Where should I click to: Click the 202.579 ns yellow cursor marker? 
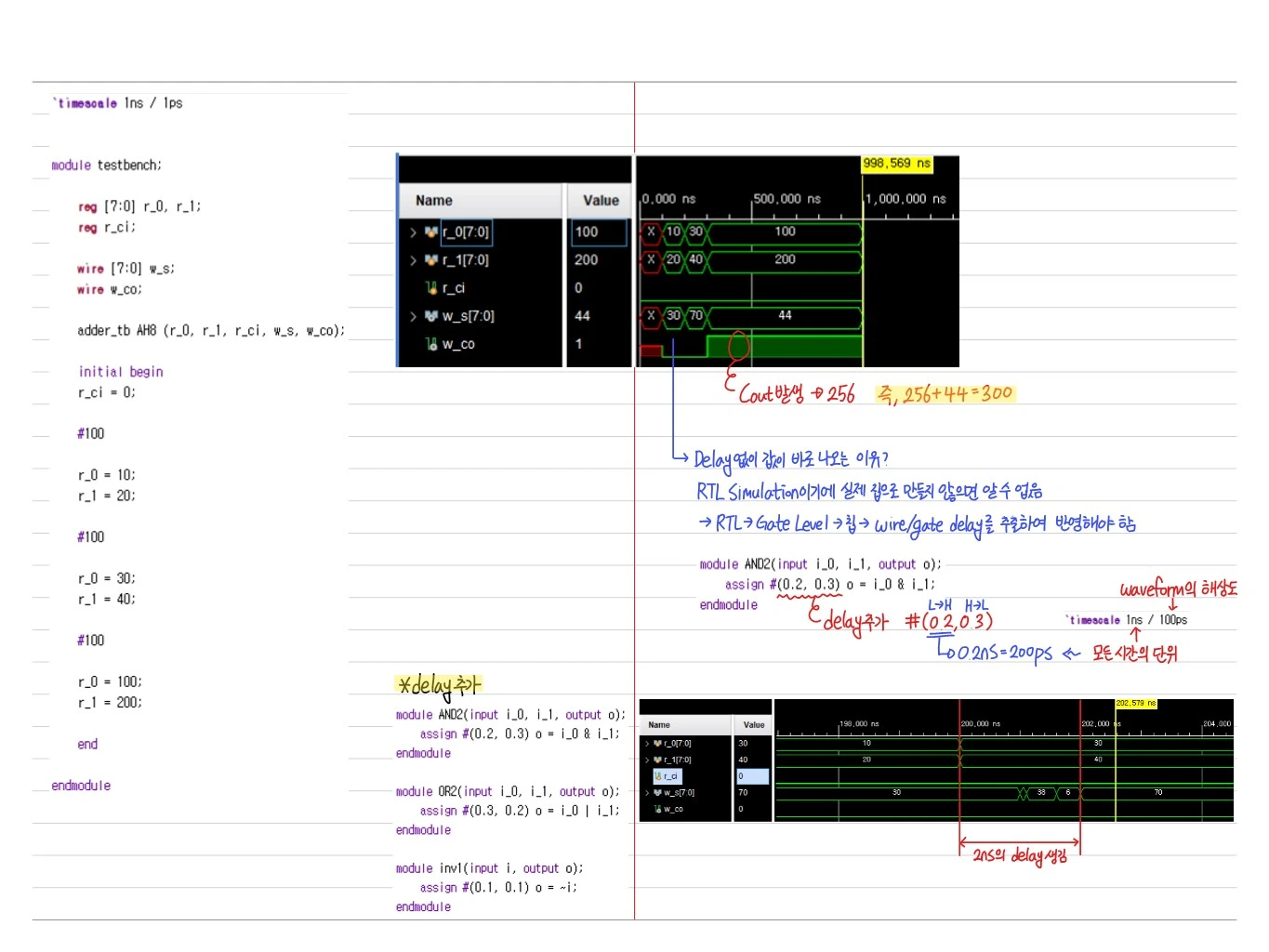pos(1135,704)
